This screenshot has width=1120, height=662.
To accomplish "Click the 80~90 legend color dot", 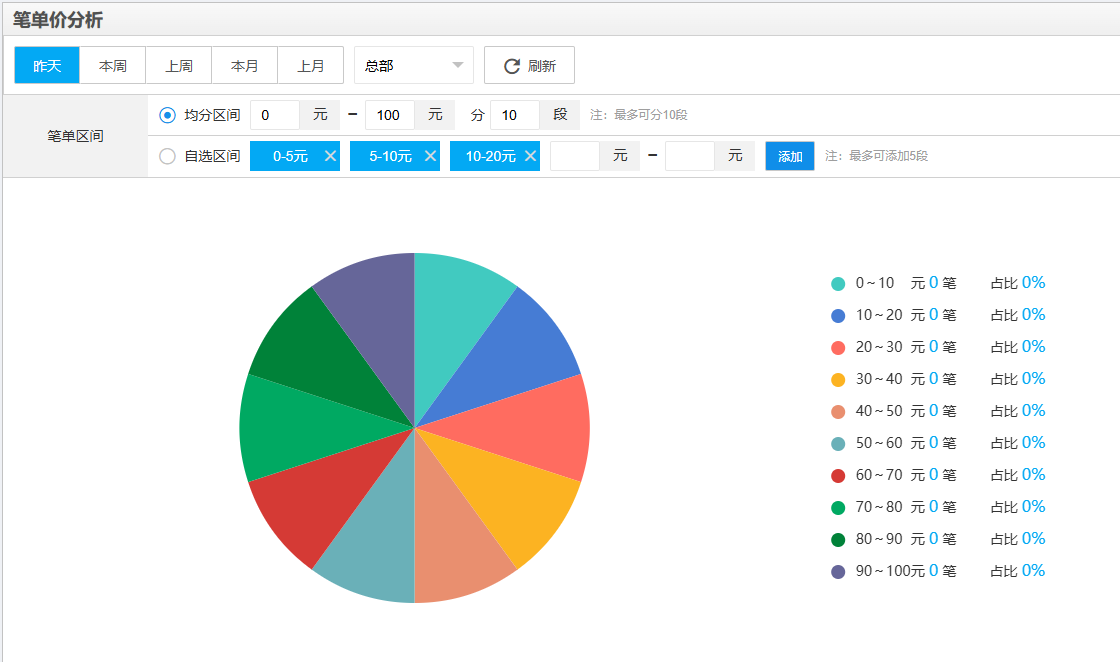I will coord(838,540).
